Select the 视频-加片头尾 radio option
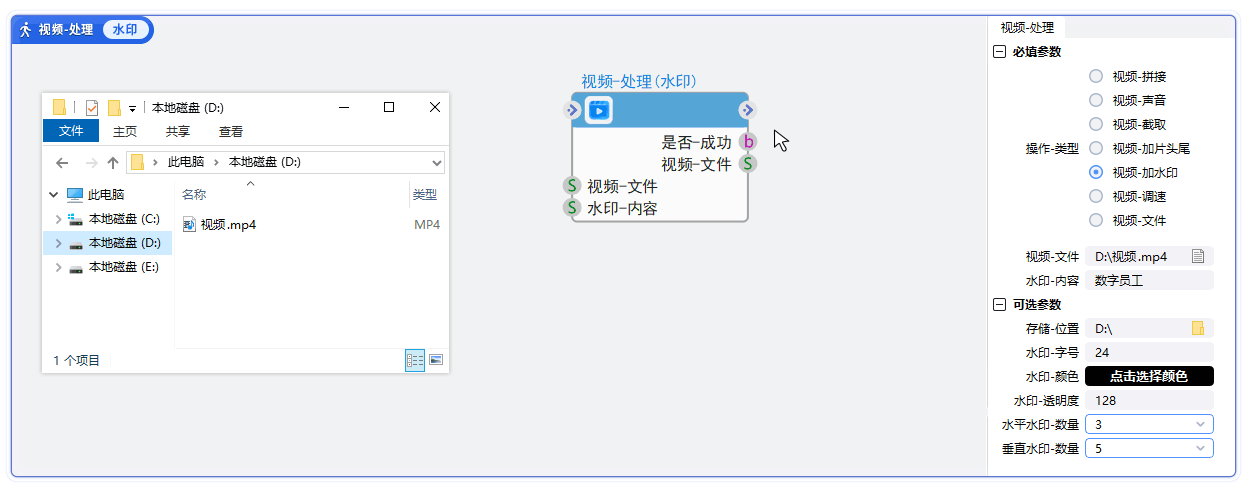 (x=1096, y=148)
